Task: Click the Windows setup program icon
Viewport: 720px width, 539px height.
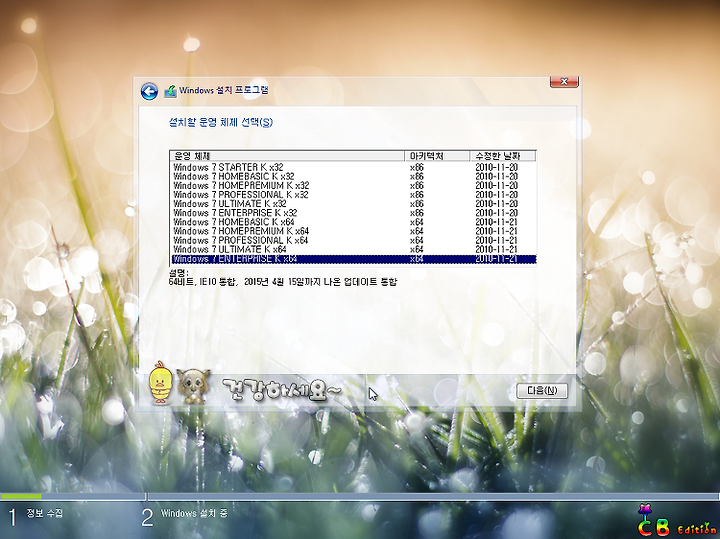Action: point(170,91)
